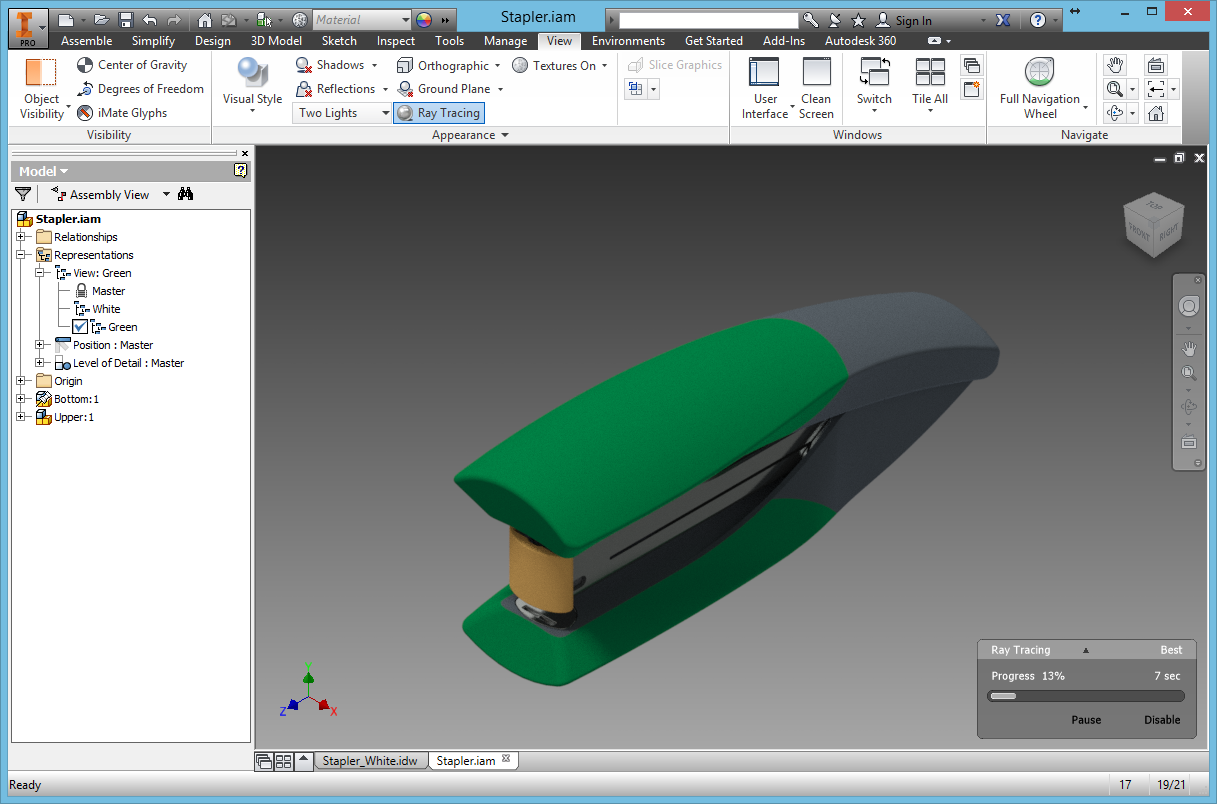Screen dimensions: 1217x804
Task: Click the Home View icon in Navigate panel
Action: click(x=1156, y=113)
